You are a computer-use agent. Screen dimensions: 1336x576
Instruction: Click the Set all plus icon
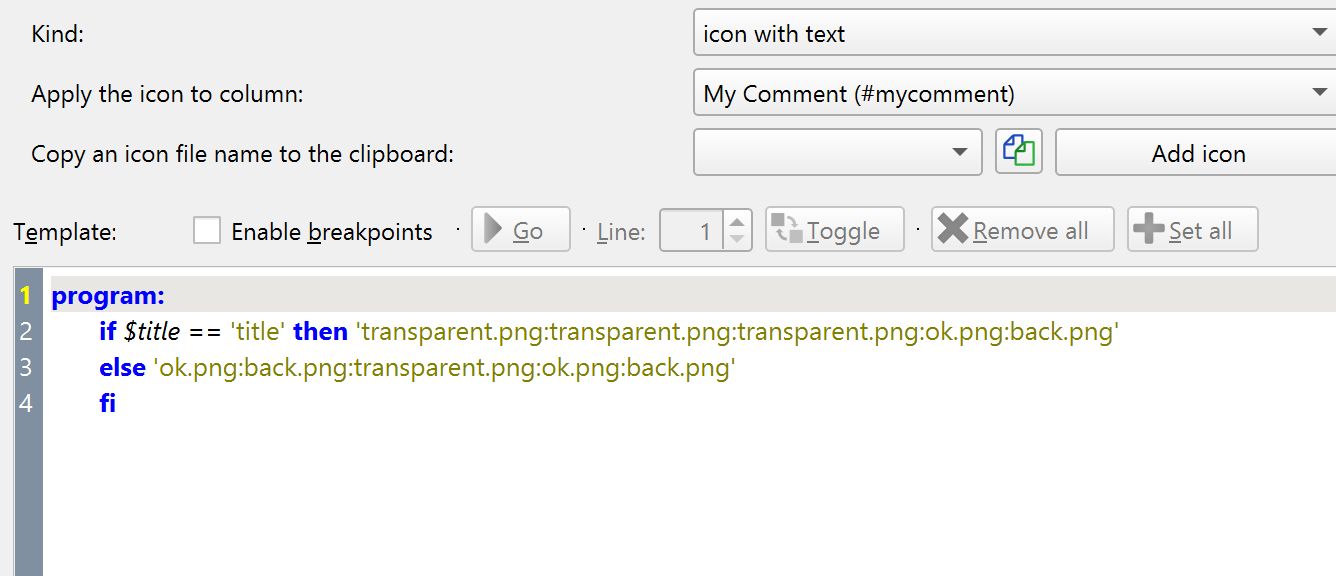coord(1148,230)
